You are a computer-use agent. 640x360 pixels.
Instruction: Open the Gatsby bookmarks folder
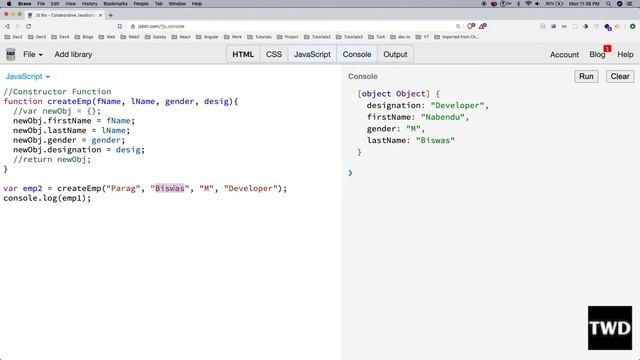[157, 37]
